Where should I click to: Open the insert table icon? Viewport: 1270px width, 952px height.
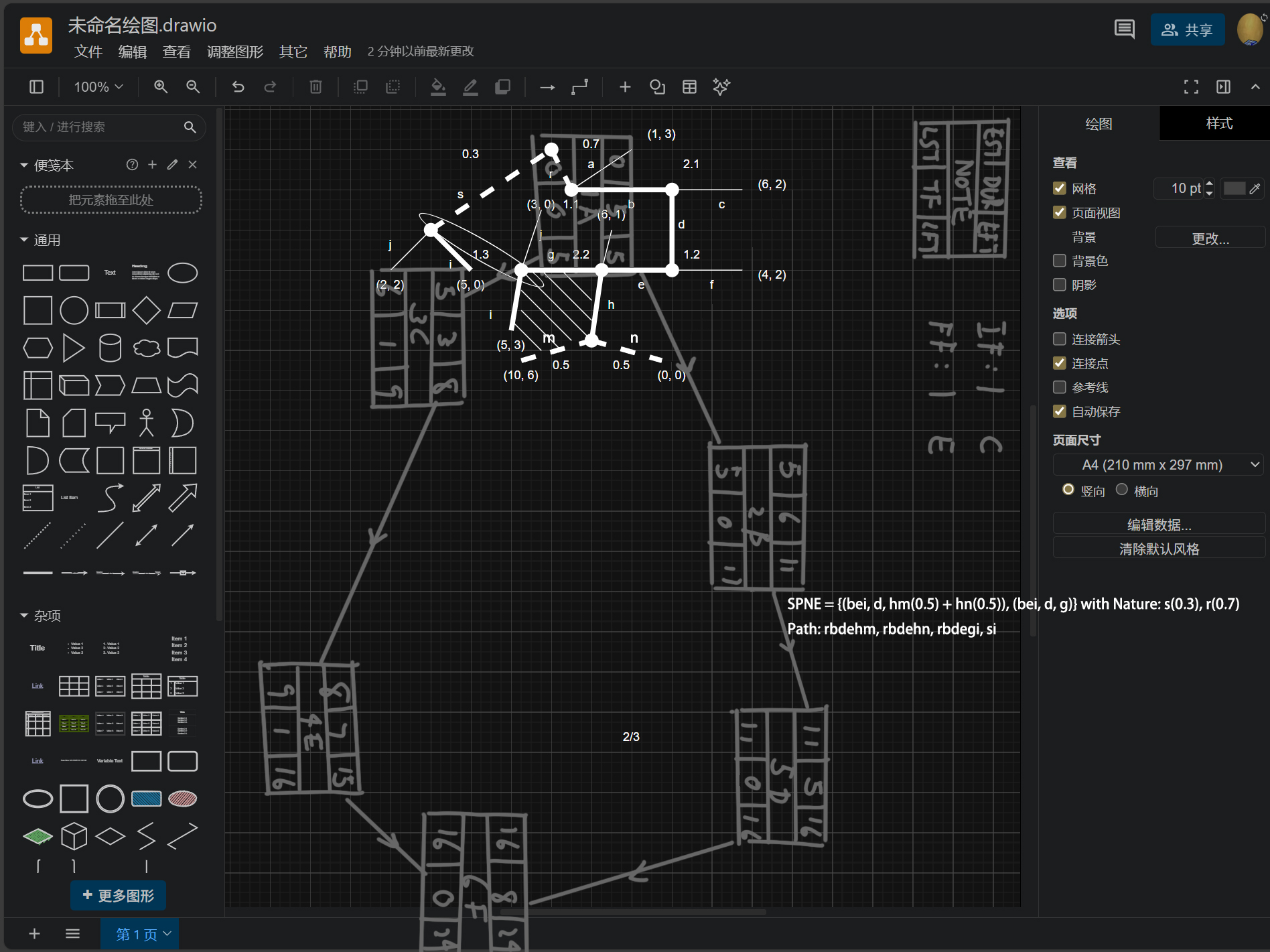689,86
